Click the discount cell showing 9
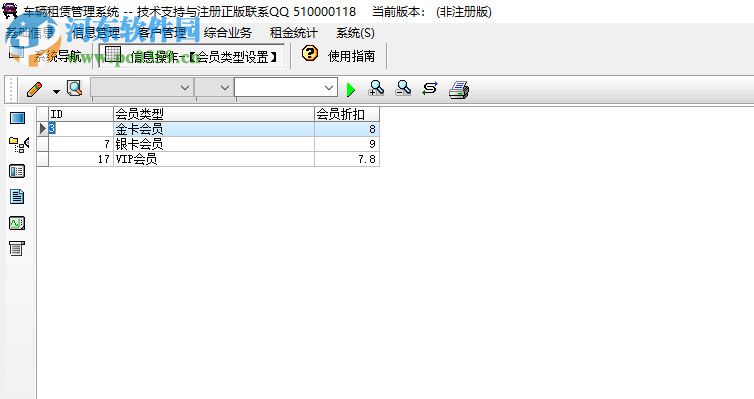 (x=347, y=144)
